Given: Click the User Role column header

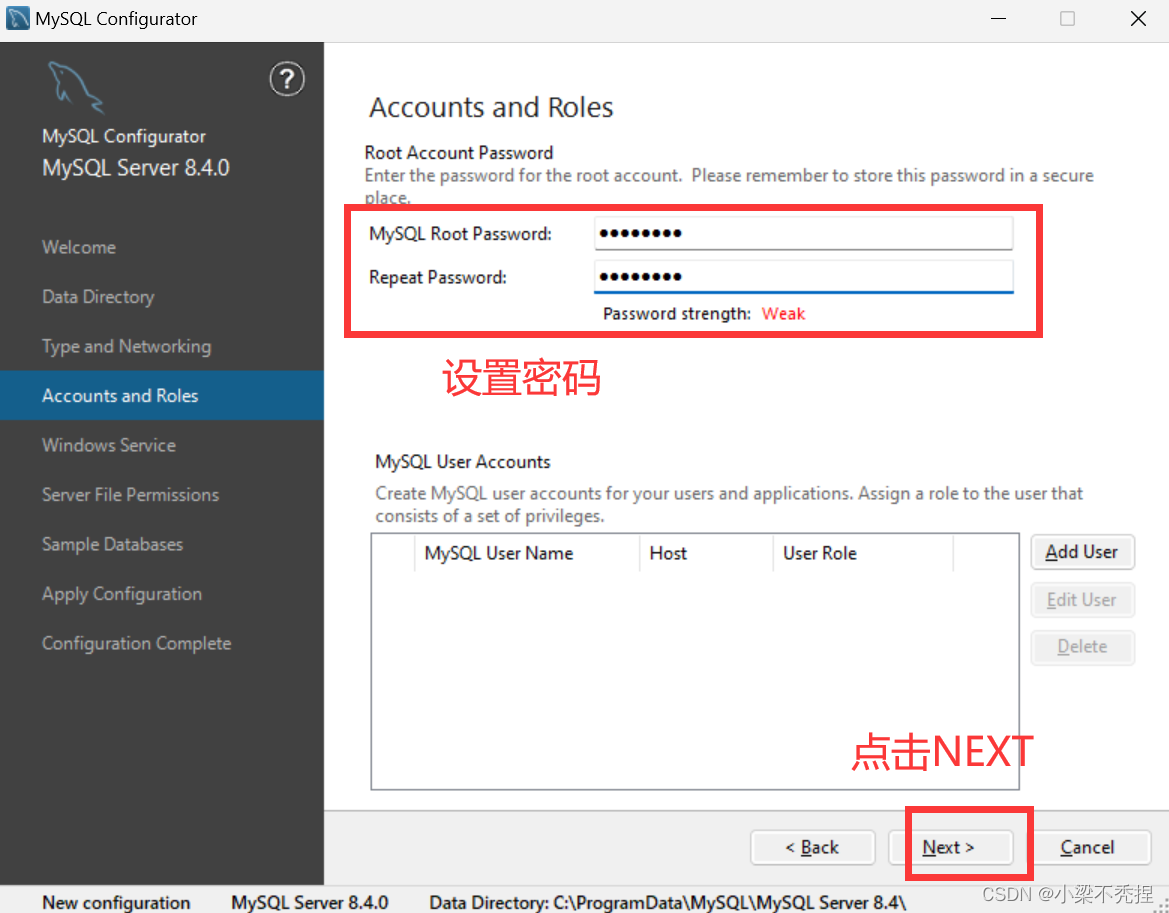Looking at the screenshot, I should (x=863, y=553).
